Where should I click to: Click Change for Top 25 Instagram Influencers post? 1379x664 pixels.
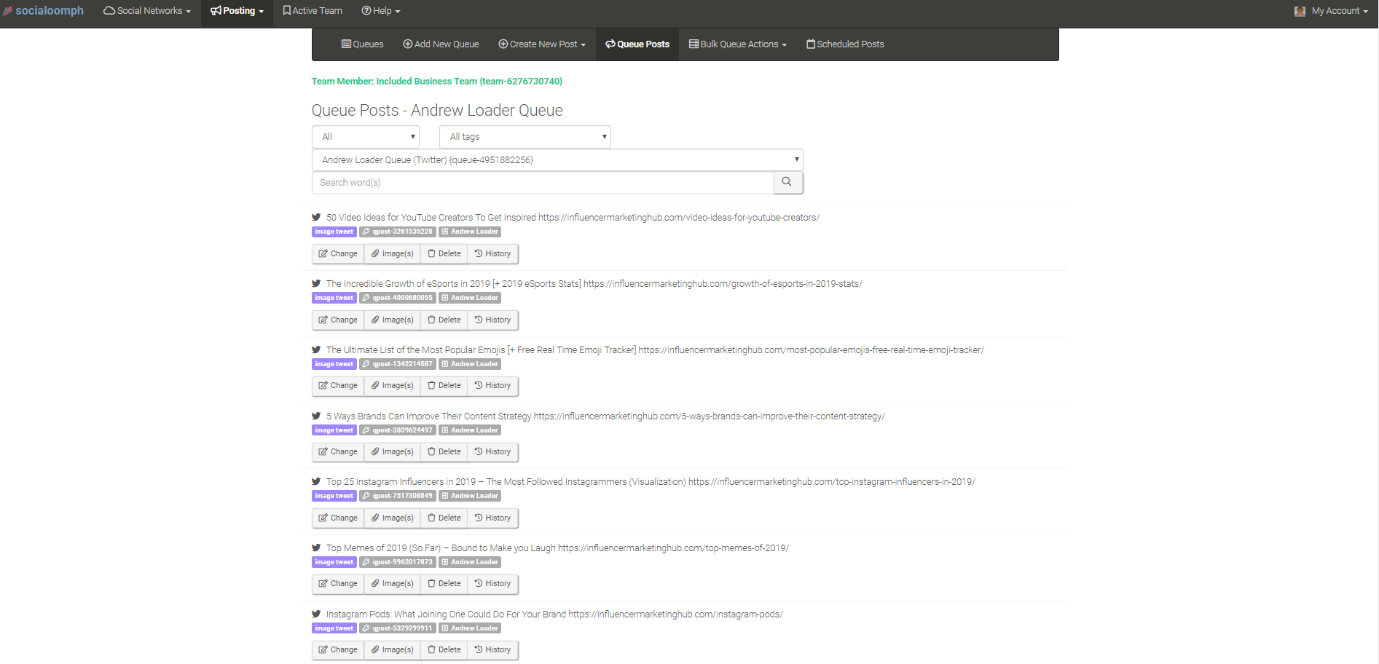click(x=338, y=518)
